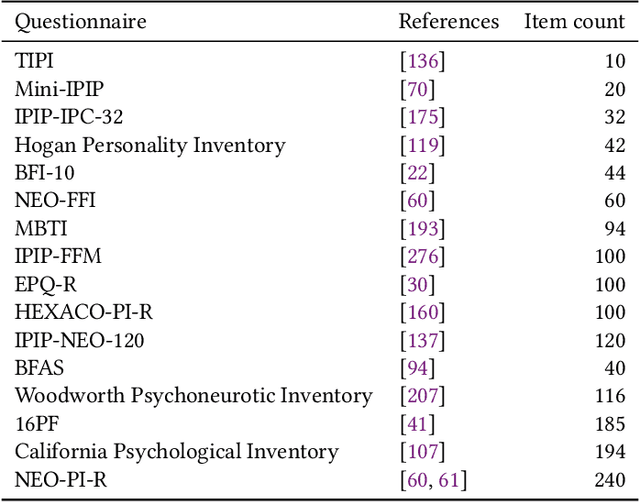This screenshot has height=502, width=640.
Task: Follow citation 193 for MBTI
Action: (x=422, y=228)
